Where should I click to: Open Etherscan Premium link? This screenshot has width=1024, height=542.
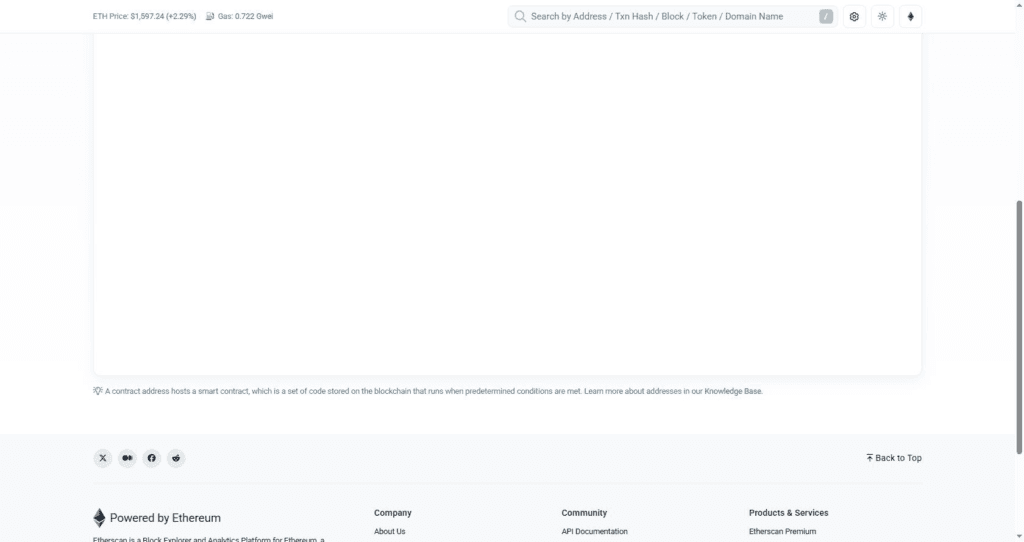pyautogui.click(x=782, y=532)
